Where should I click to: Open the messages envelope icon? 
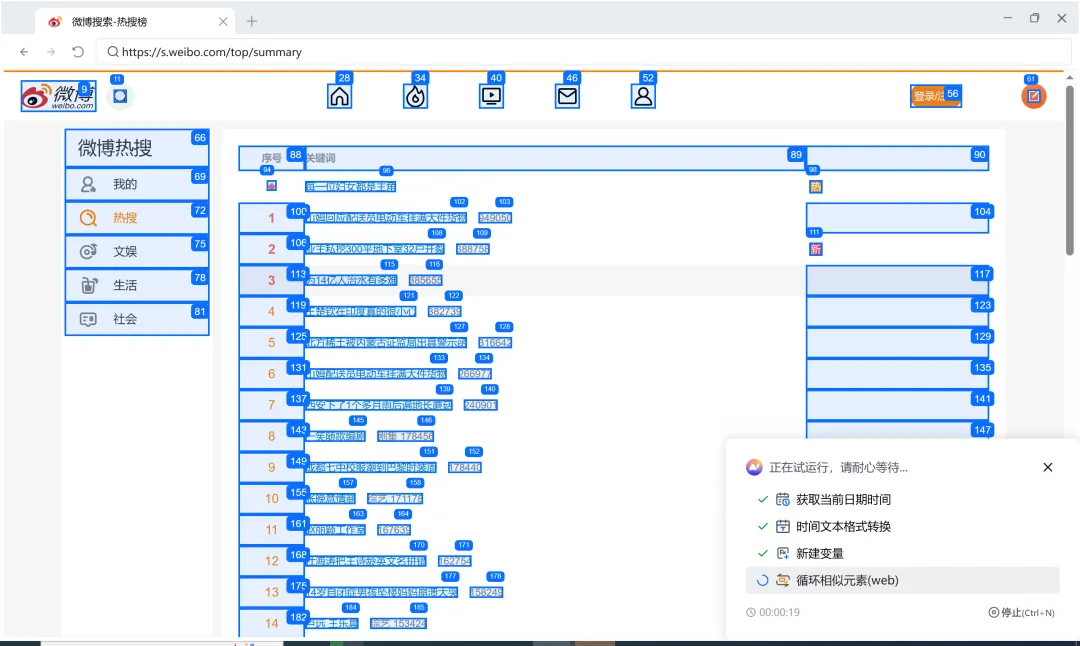(567, 96)
